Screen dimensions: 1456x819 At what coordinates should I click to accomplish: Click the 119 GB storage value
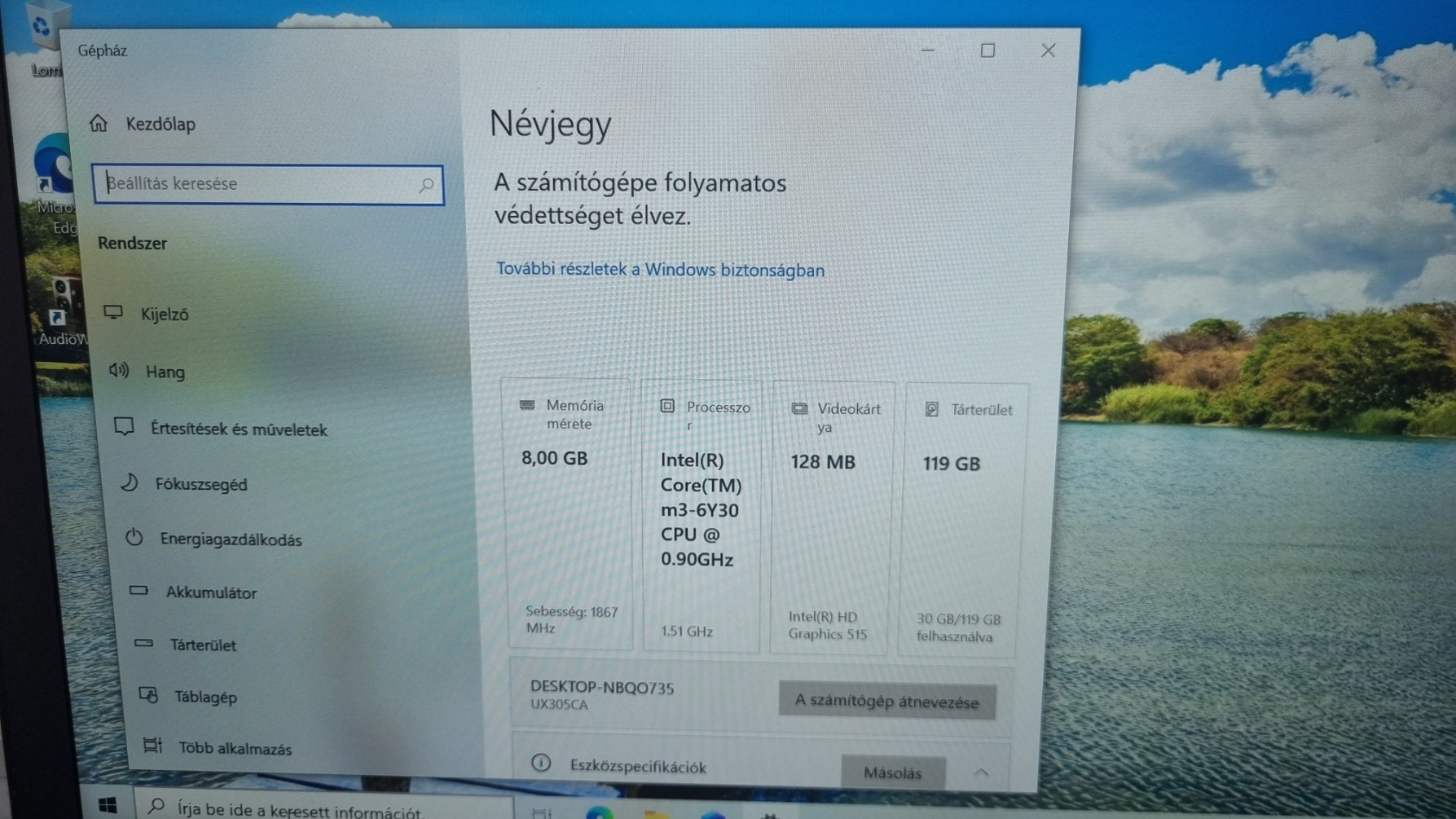point(951,464)
